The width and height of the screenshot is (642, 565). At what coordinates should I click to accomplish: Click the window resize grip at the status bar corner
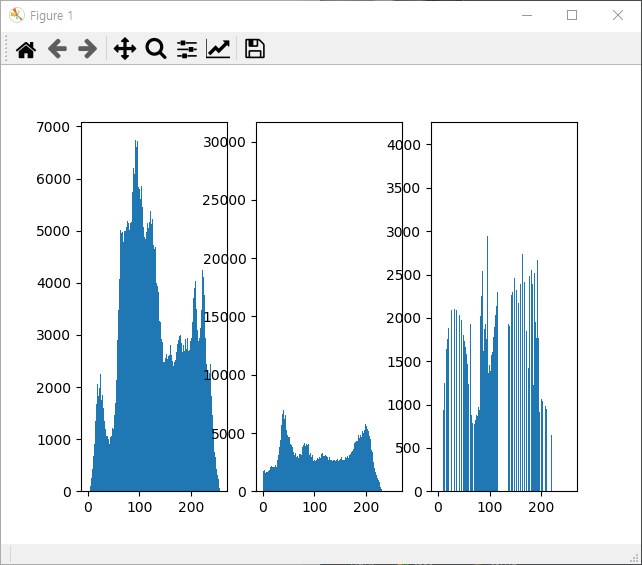[636, 558]
